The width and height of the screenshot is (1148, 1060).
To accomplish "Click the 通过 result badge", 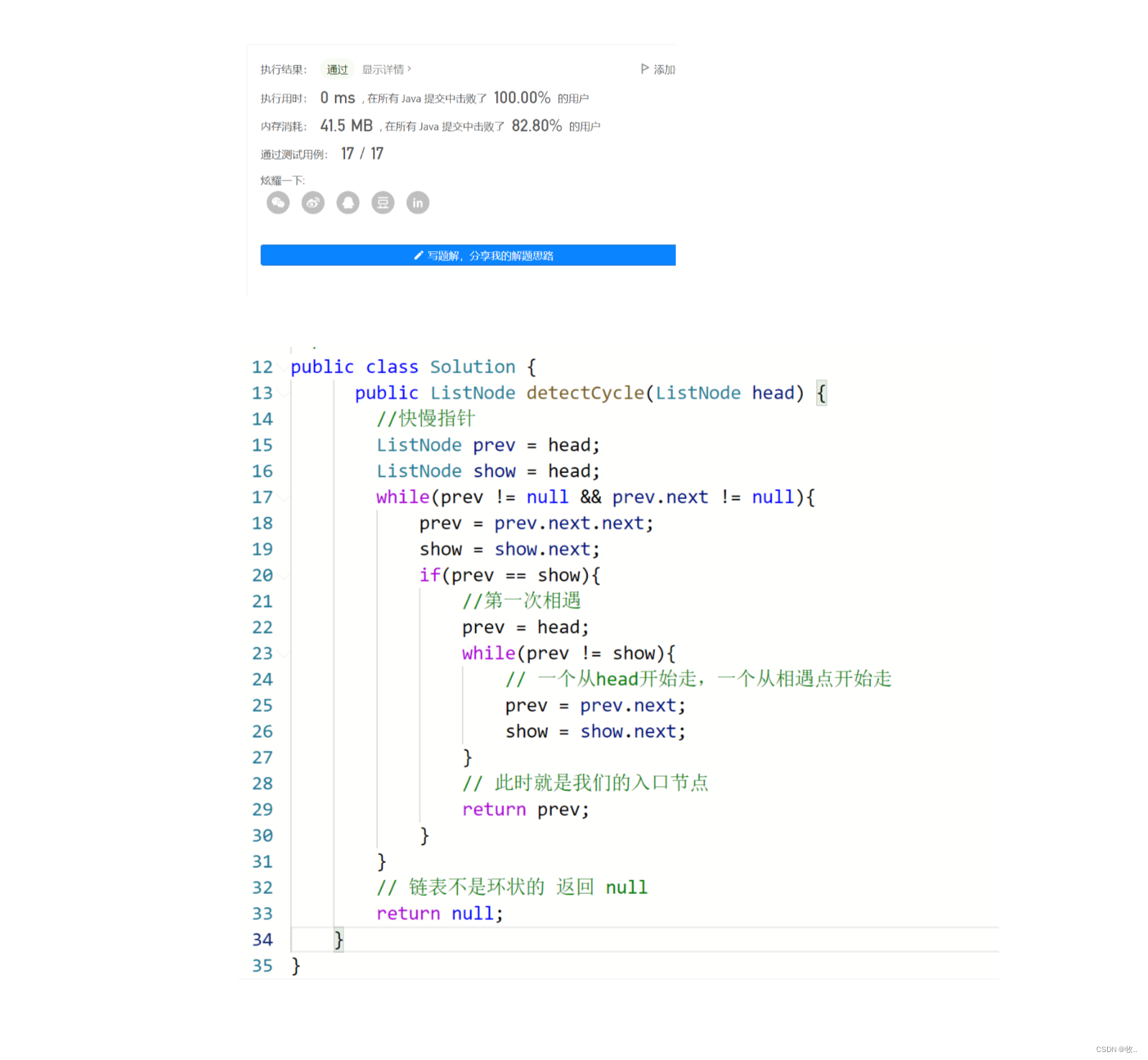I will (x=337, y=69).
